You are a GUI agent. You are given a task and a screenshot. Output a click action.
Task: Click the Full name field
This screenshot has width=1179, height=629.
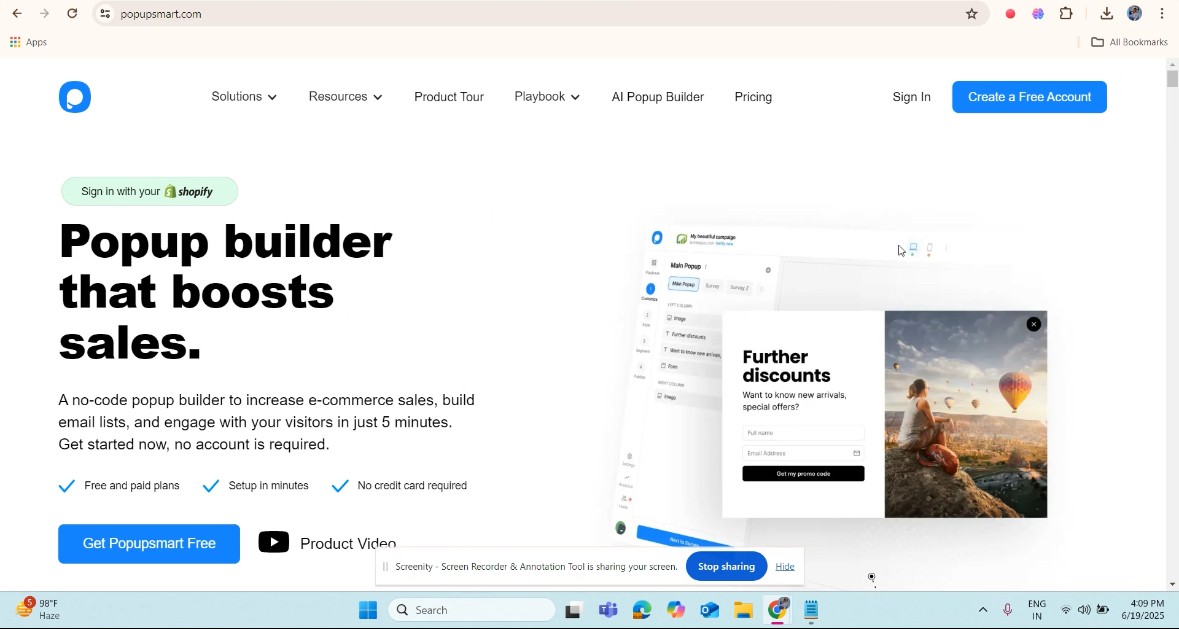tap(803, 433)
